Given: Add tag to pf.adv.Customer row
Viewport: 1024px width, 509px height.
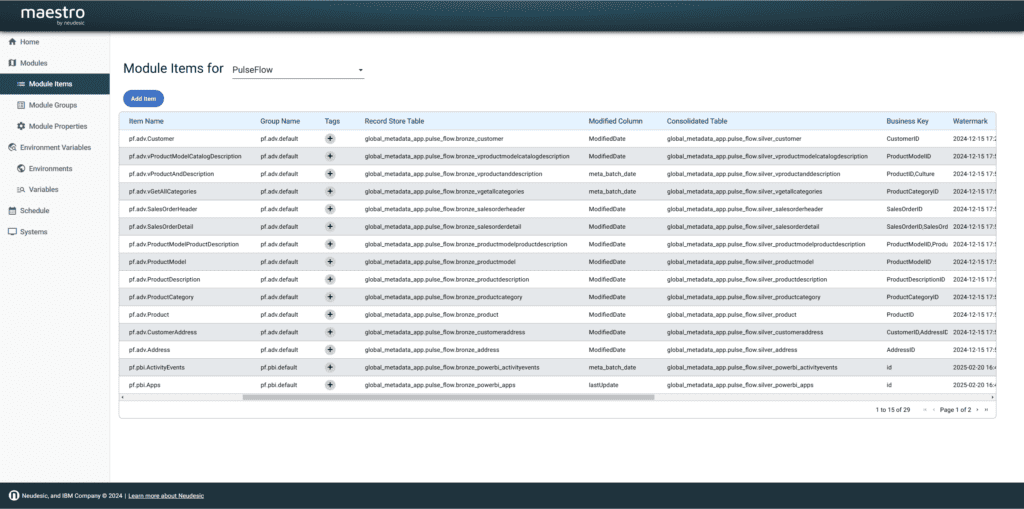Looking at the screenshot, I should tap(330, 139).
